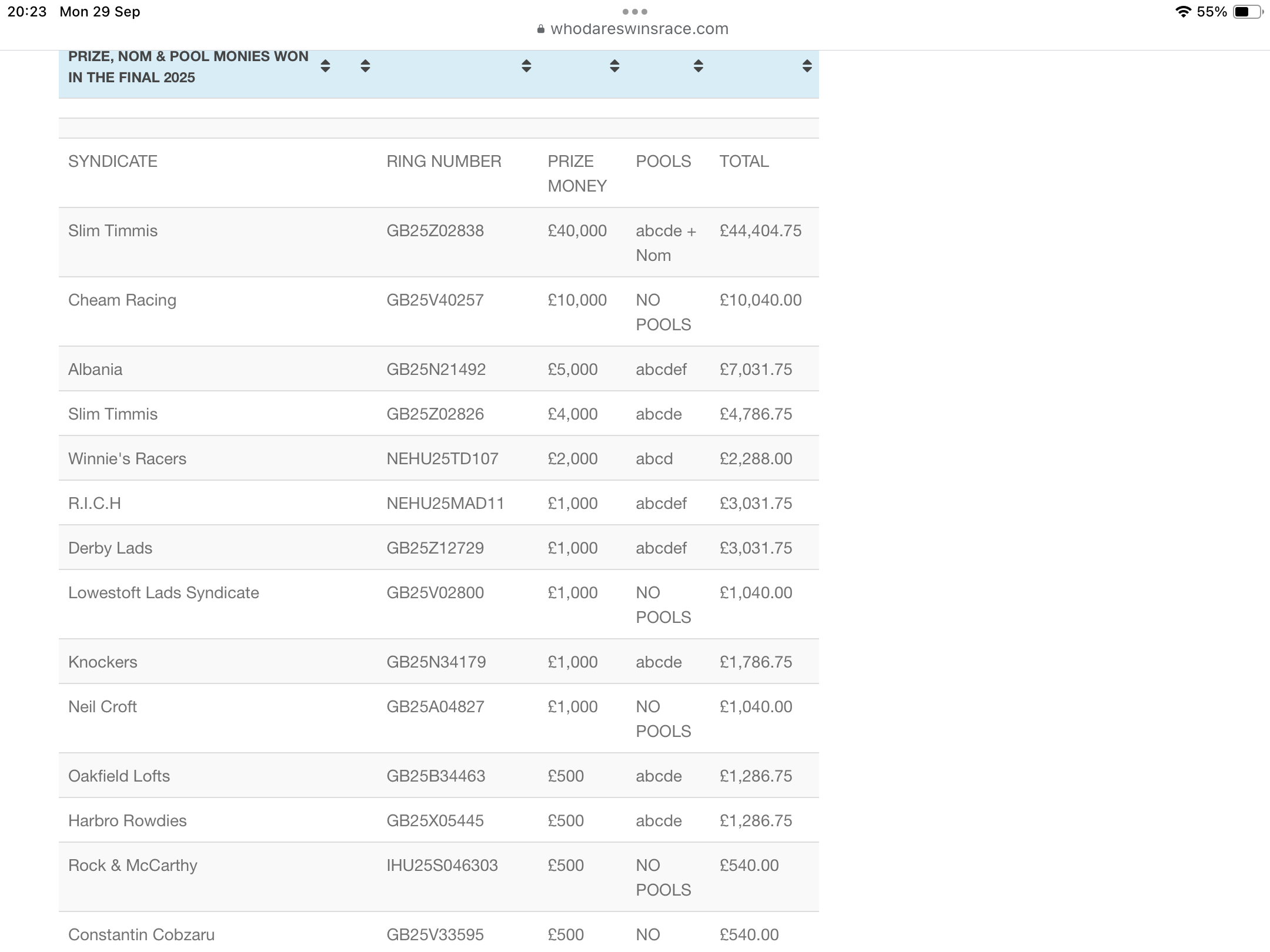
Task: Click the last column sort arrows icon
Action: click(807, 66)
